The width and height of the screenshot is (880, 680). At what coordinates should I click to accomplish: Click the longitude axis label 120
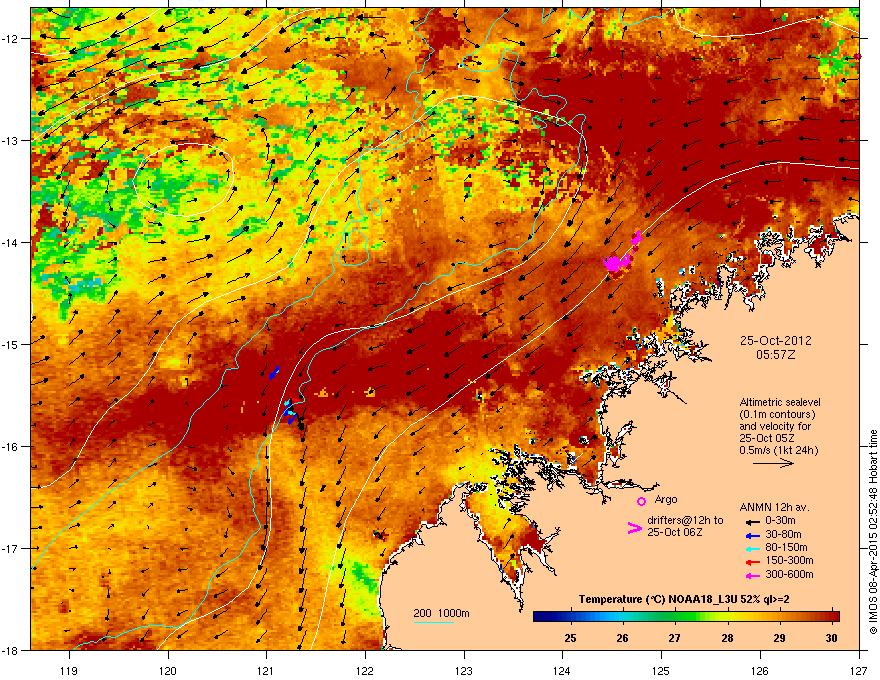coord(168,670)
